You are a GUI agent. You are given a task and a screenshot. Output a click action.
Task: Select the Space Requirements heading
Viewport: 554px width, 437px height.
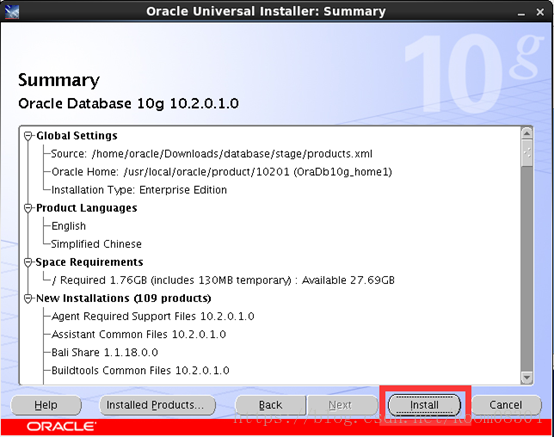(x=89, y=262)
